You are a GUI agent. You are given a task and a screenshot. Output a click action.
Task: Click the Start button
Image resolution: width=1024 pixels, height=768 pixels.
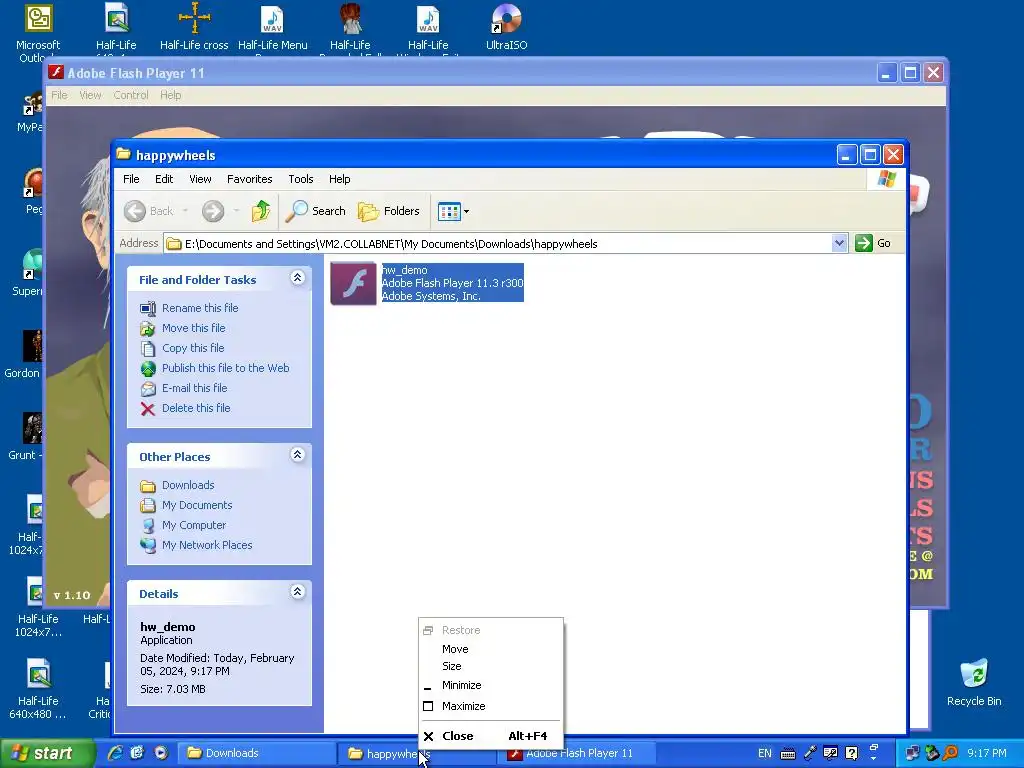click(46, 753)
